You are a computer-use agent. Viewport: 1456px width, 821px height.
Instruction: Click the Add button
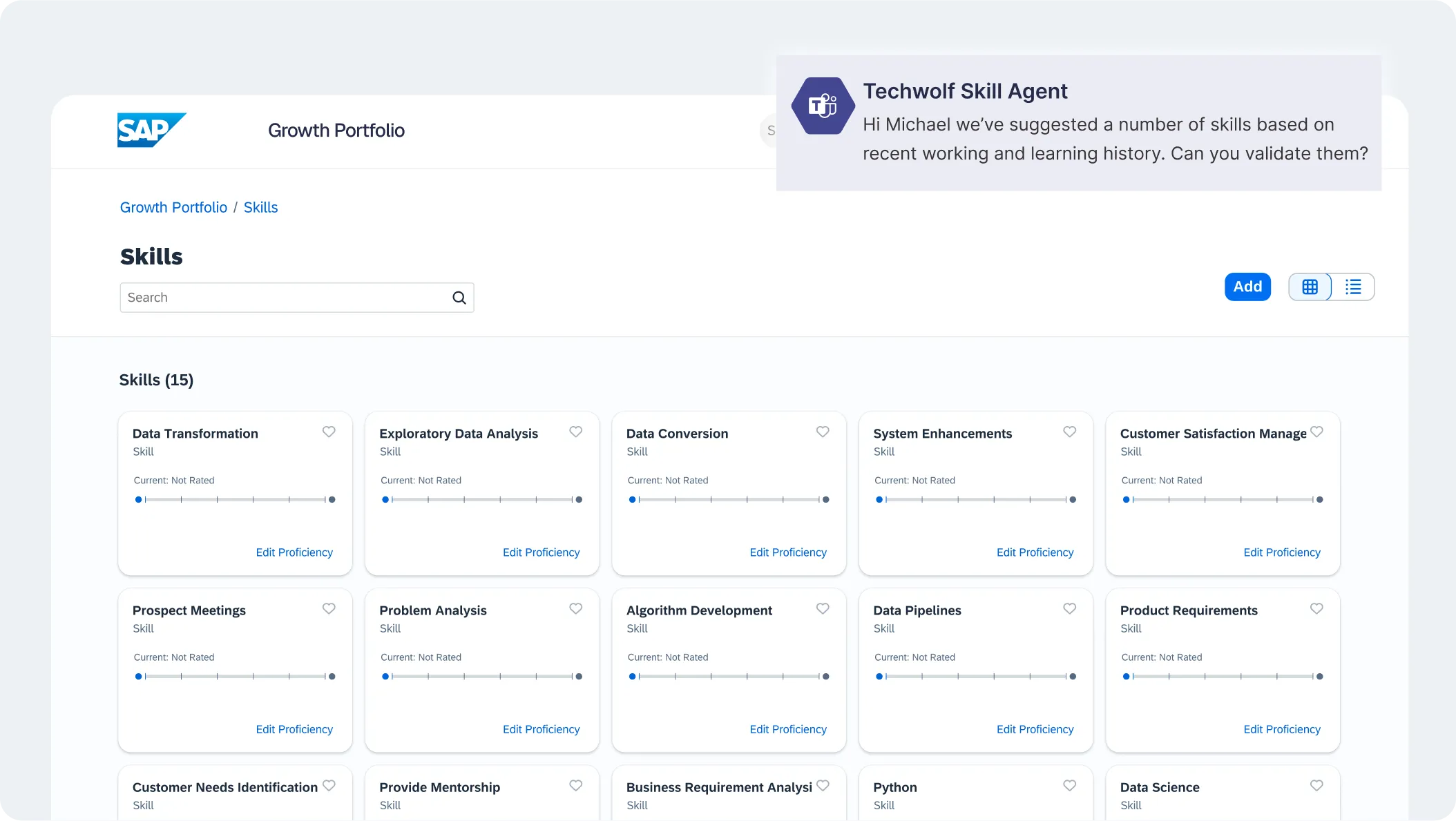(1247, 287)
